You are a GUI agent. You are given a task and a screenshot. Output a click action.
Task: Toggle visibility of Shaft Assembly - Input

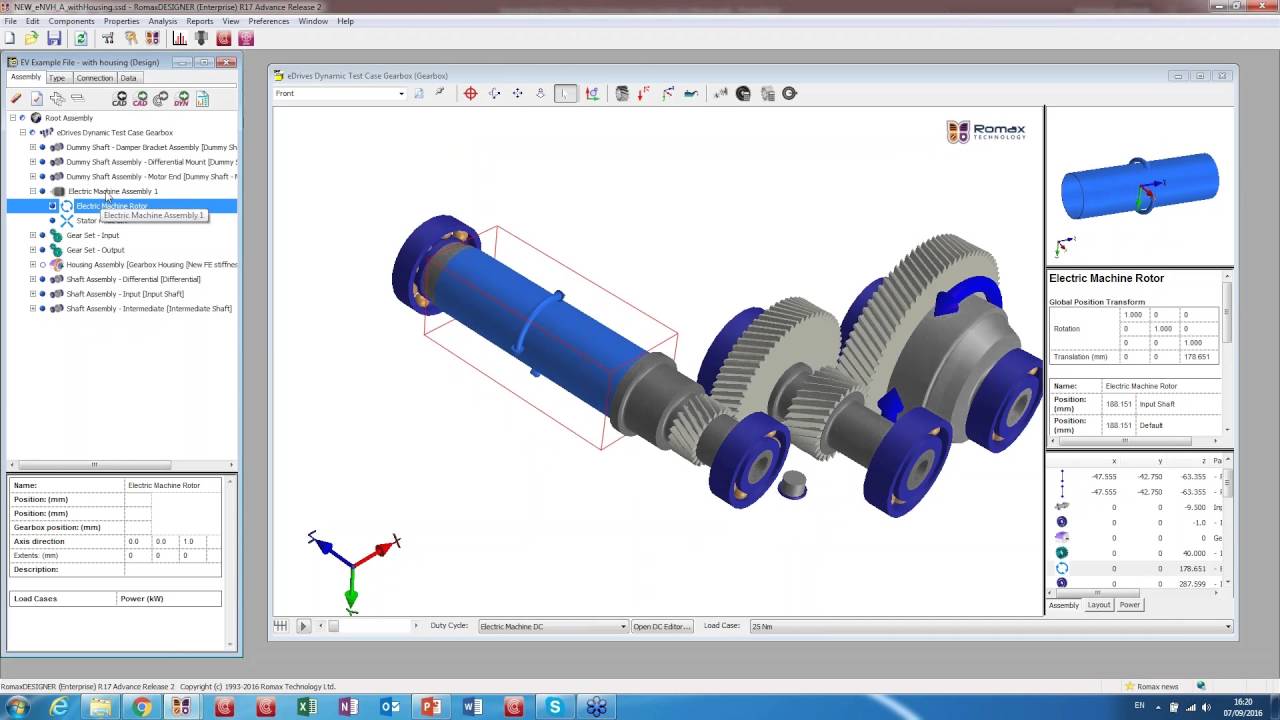42,294
